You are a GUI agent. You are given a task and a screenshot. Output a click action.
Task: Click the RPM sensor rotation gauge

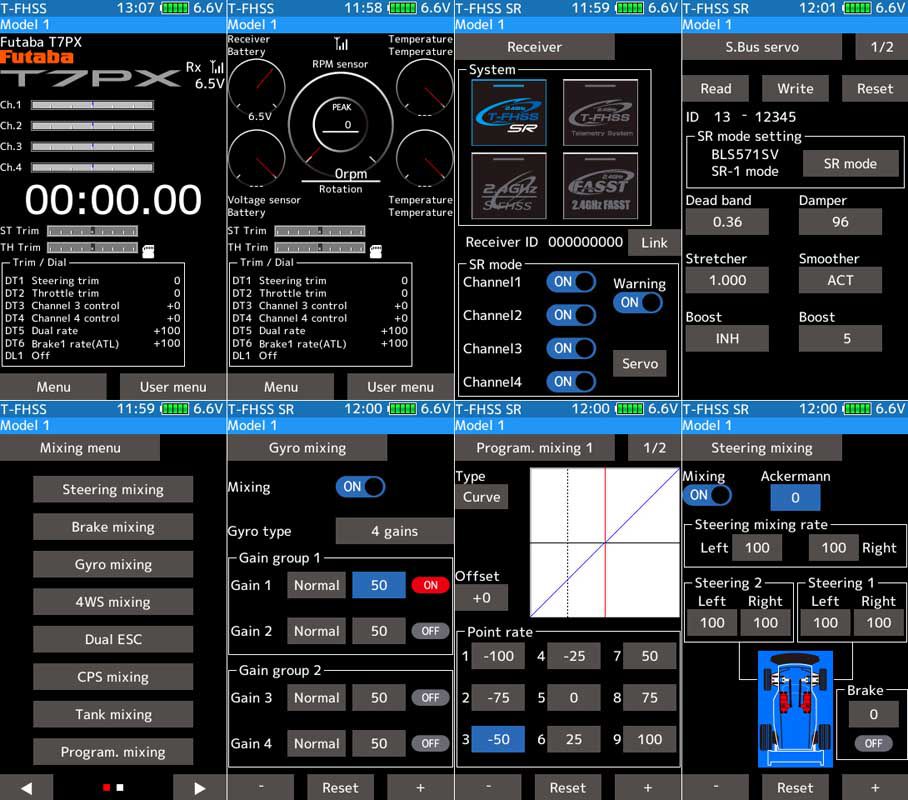click(x=340, y=125)
